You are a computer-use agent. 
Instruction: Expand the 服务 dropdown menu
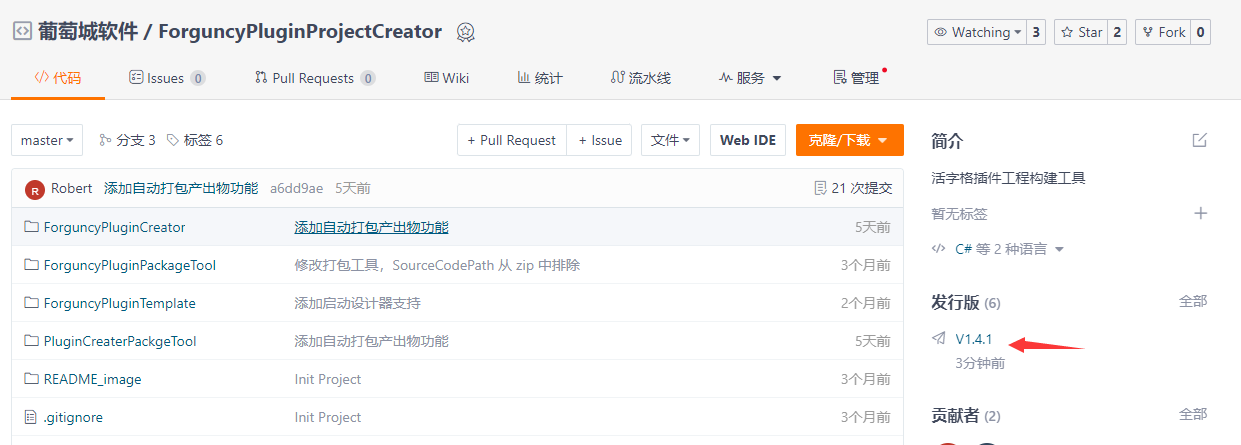click(x=750, y=78)
